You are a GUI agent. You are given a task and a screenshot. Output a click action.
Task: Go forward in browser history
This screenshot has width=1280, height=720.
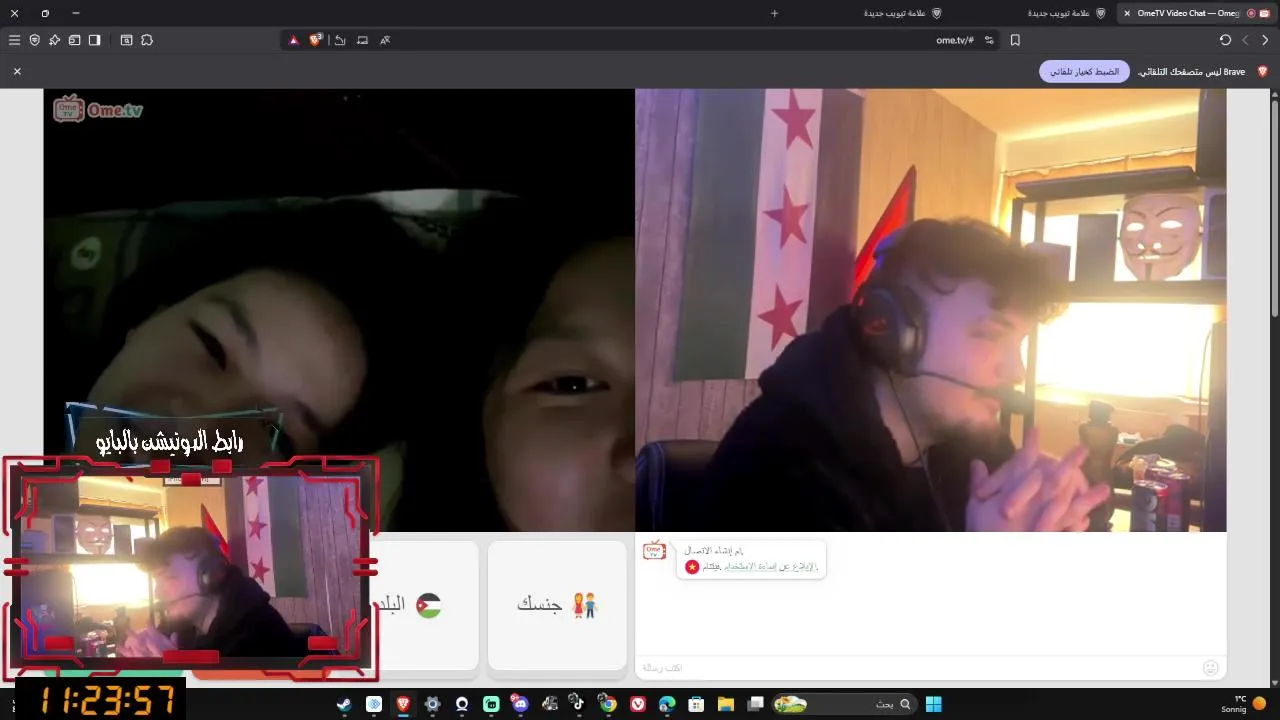[x=1245, y=40]
